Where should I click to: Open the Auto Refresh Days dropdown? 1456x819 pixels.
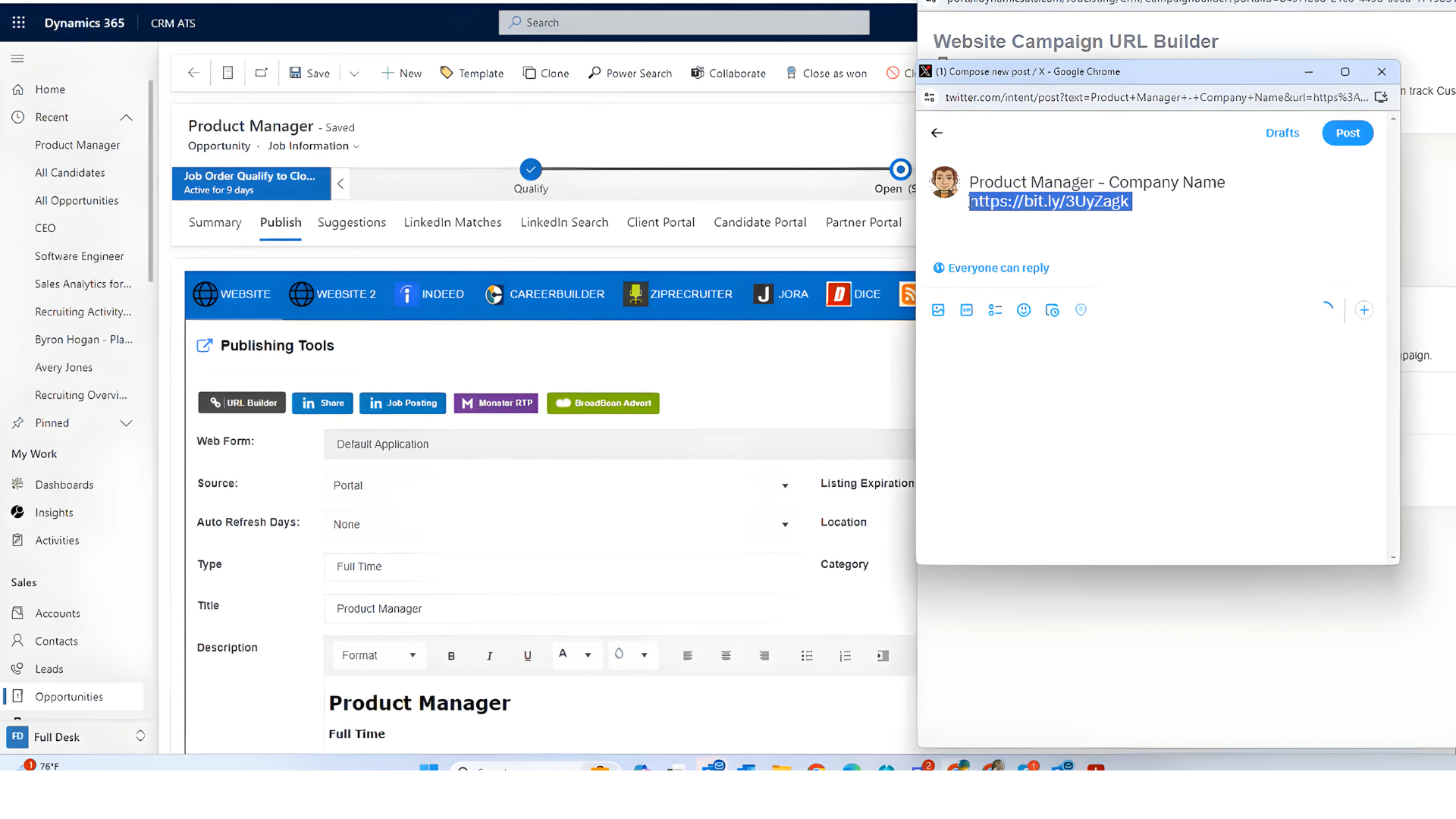coord(561,525)
